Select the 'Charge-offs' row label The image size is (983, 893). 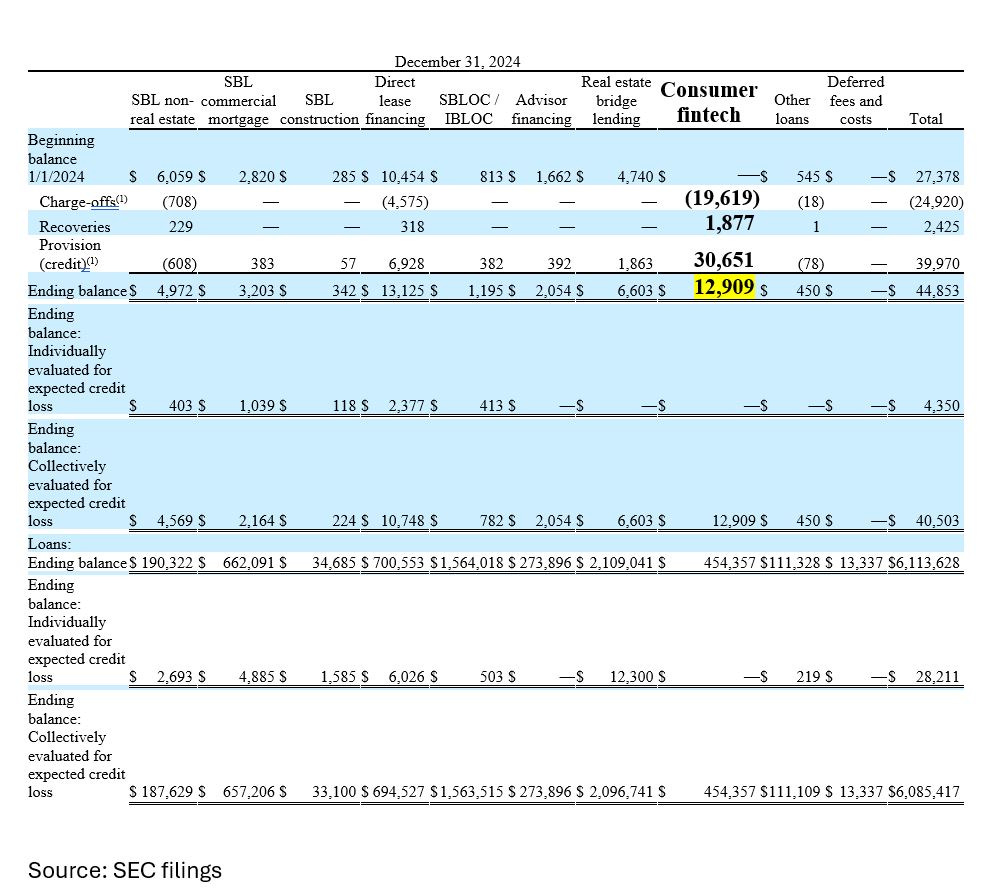pos(83,202)
